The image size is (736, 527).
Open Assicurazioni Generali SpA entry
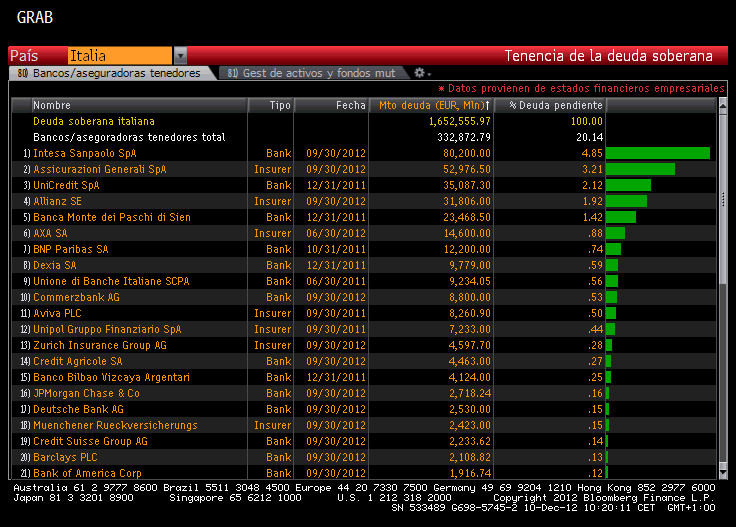pos(100,169)
